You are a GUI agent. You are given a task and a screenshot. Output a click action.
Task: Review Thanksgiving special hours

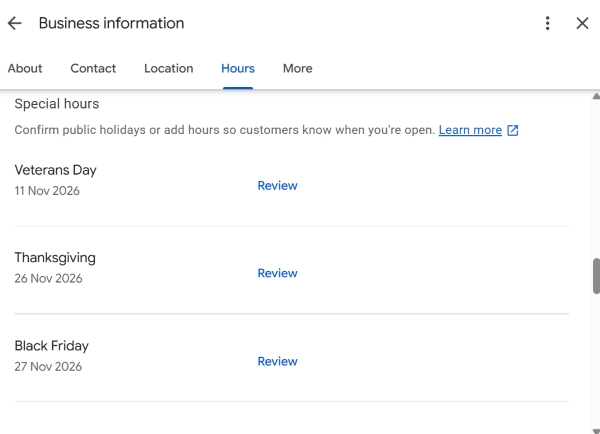click(277, 273)
